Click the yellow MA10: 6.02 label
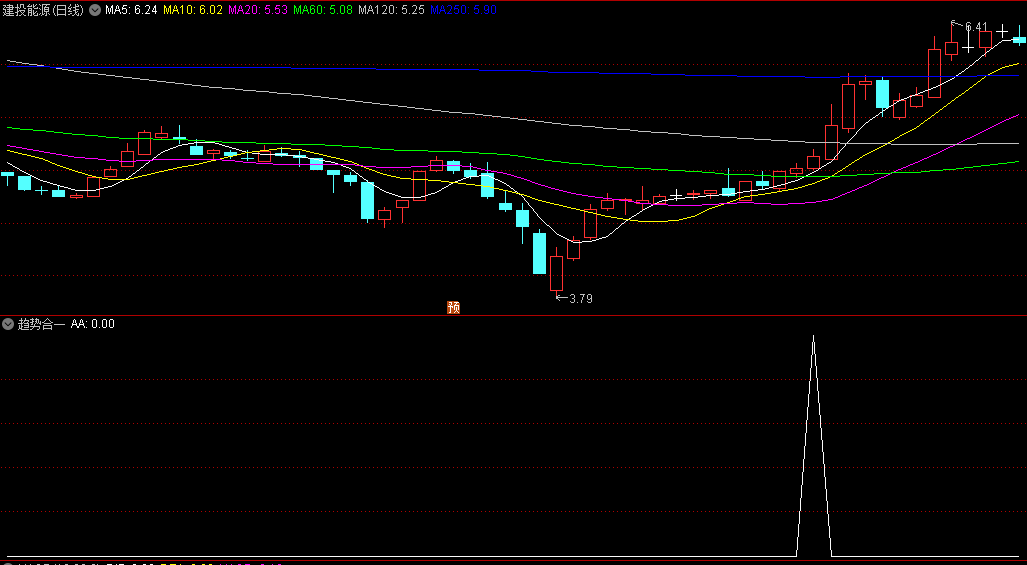This screenshot has width=1027, height=565. click(193, 10)
